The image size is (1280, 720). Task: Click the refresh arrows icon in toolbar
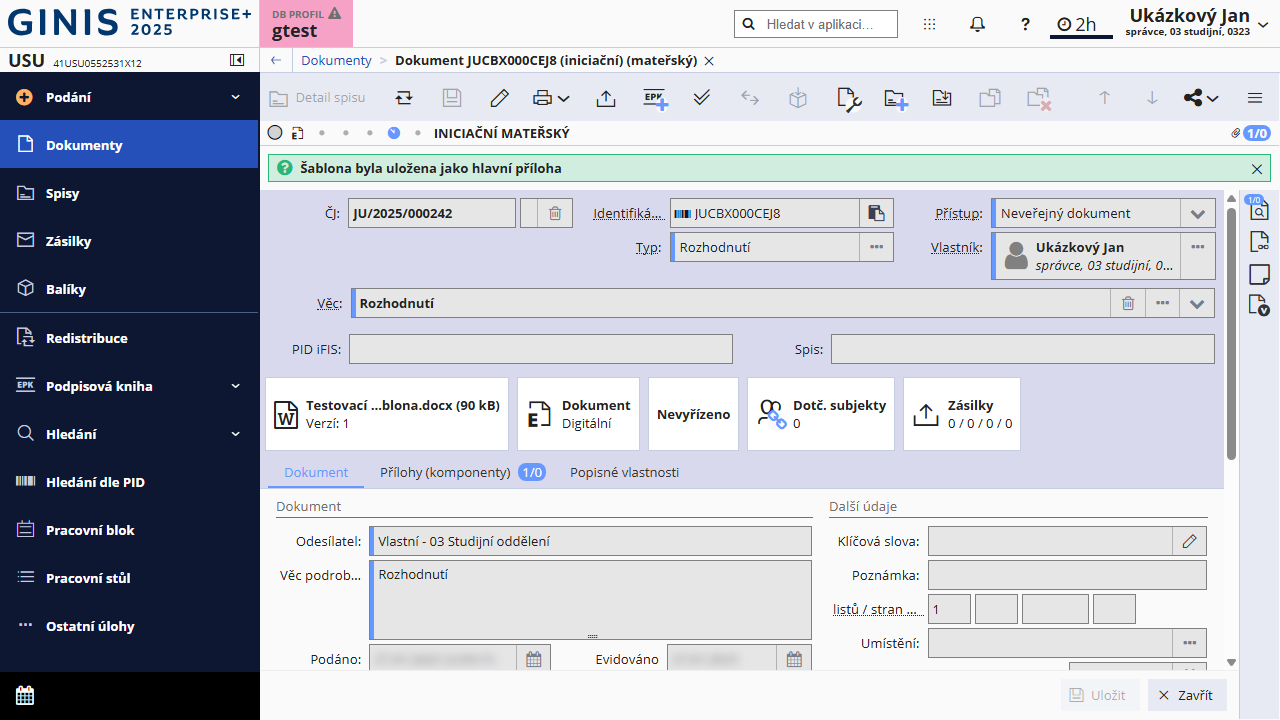point(404,98)
